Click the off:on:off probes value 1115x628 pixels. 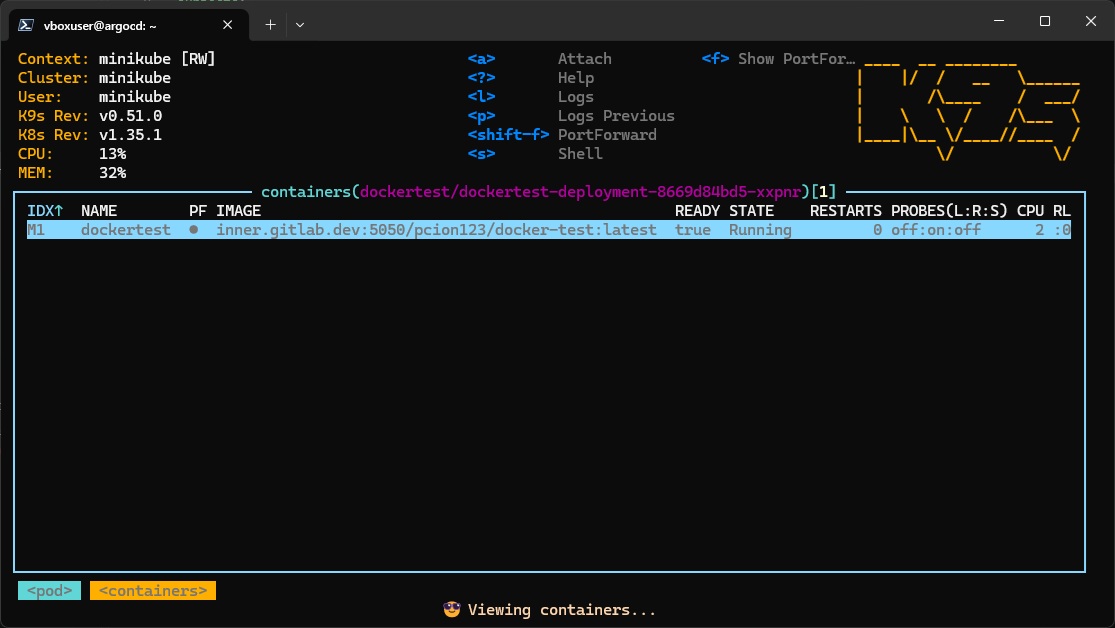(x=936, y=230)
